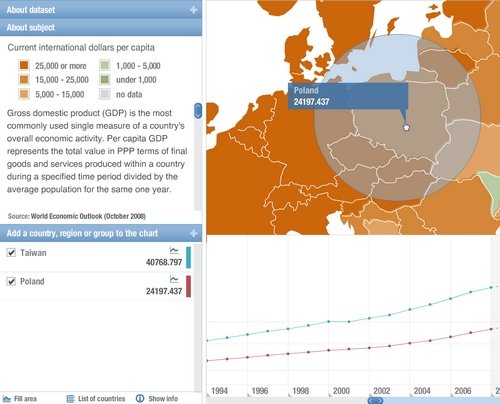
Task: Click plus icon on About dataset header
Action: pos(193,10)
